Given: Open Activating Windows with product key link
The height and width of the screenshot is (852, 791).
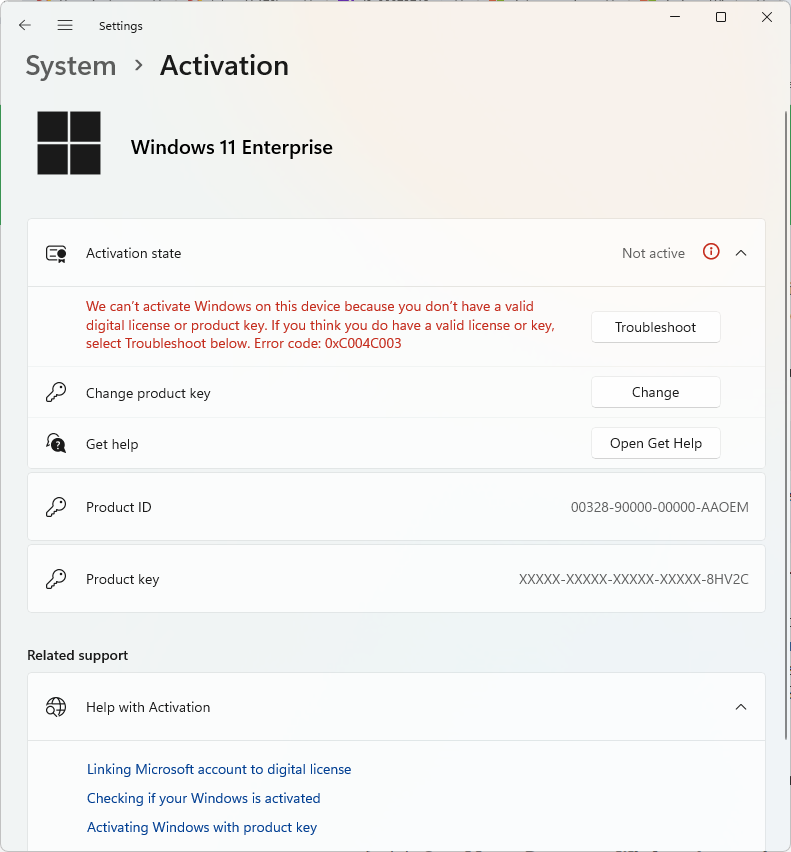Looking at the screenshot, I should 202,827.
